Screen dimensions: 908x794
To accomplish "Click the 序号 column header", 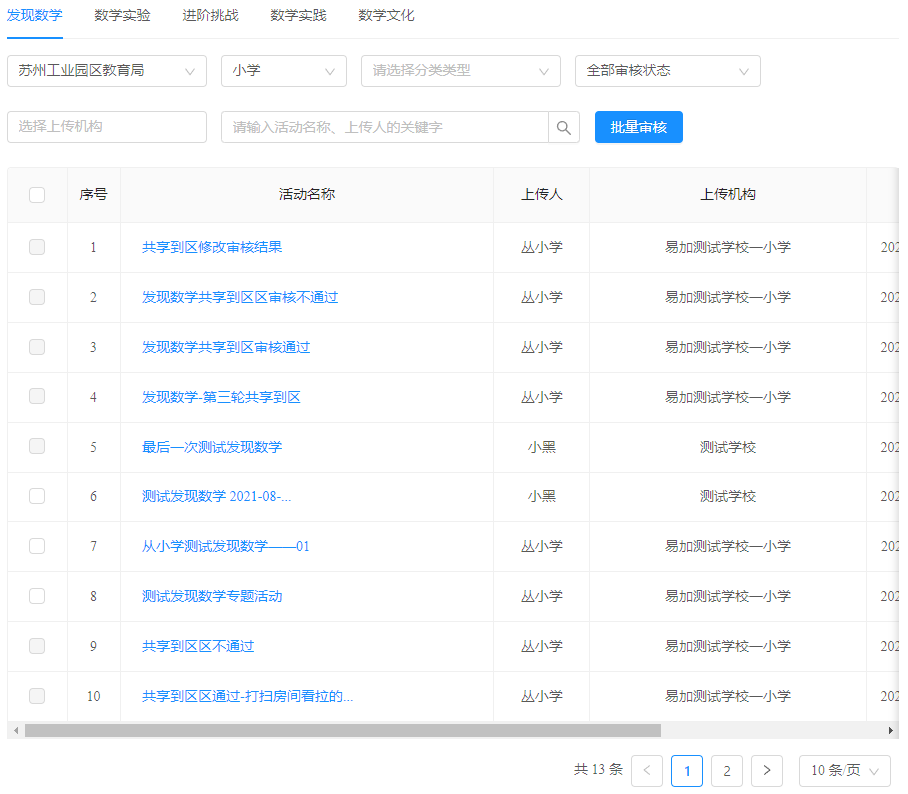I will pyautogui.click(x=93, y=195).
